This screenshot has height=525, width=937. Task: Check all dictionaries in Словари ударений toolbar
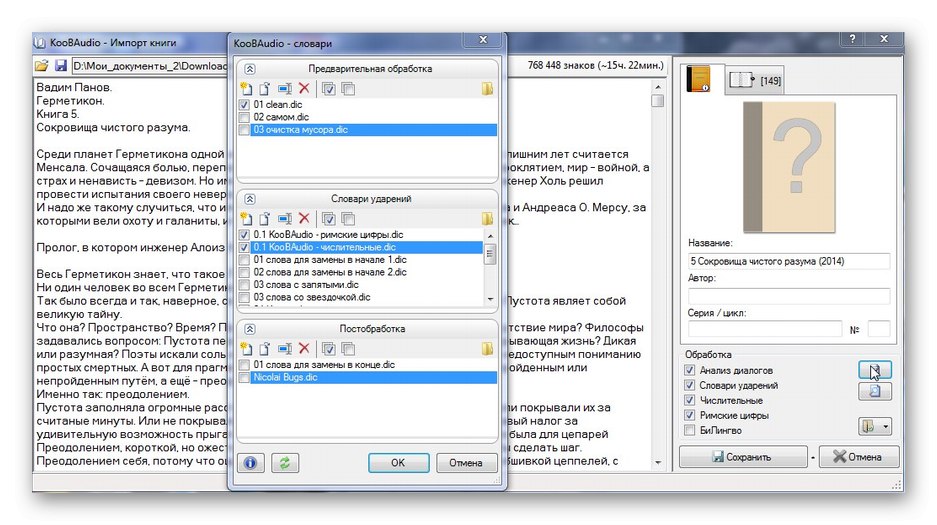tap(329, 219)
